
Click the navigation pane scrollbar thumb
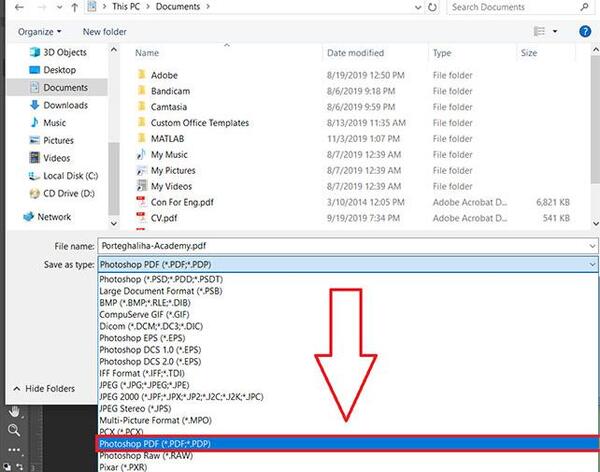(114, 178)
